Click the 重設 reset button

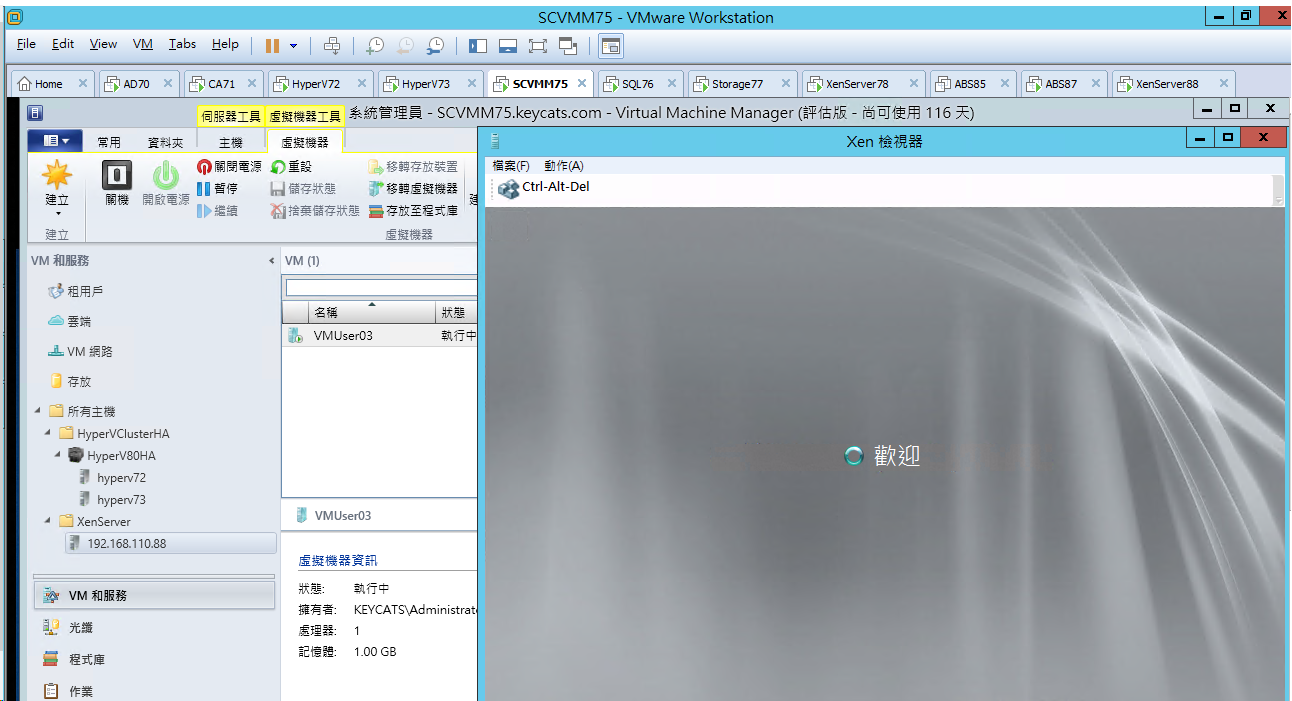point(292,167)
